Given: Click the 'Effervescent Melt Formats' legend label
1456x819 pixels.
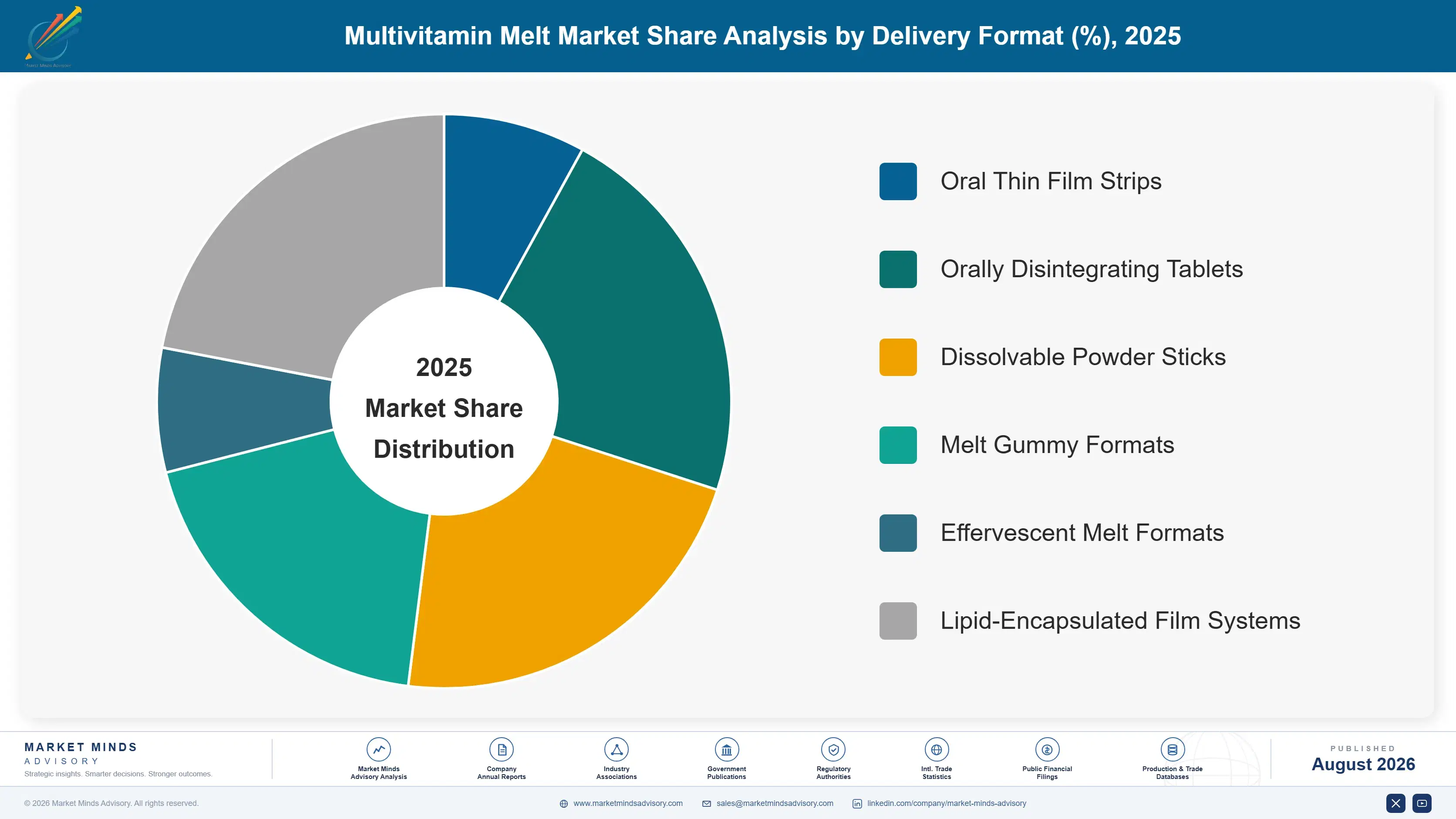Looking at the screenshot, I should point(1082,533).
